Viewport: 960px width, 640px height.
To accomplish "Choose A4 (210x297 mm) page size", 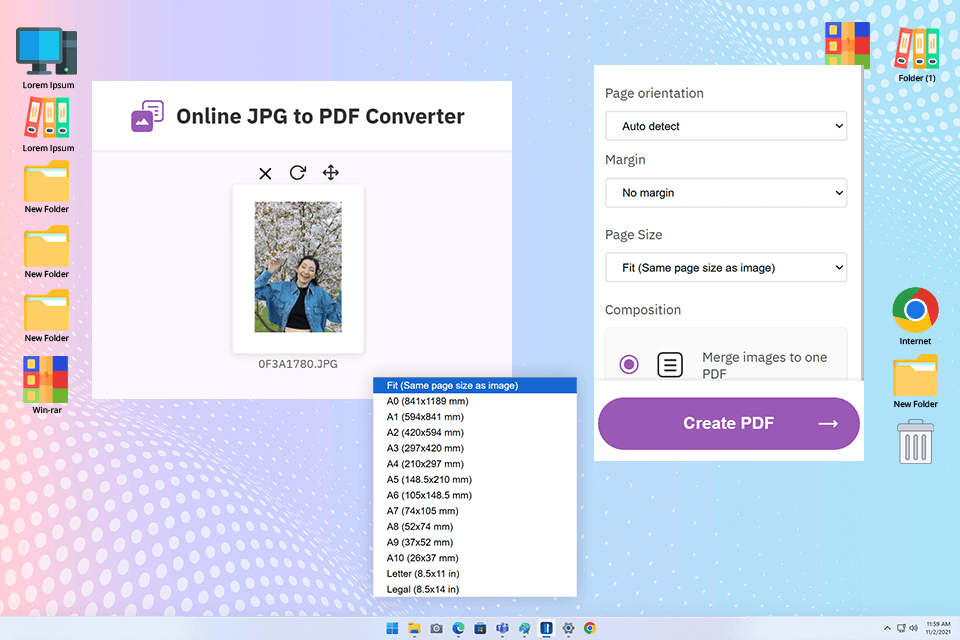I will tap(475, 464).
